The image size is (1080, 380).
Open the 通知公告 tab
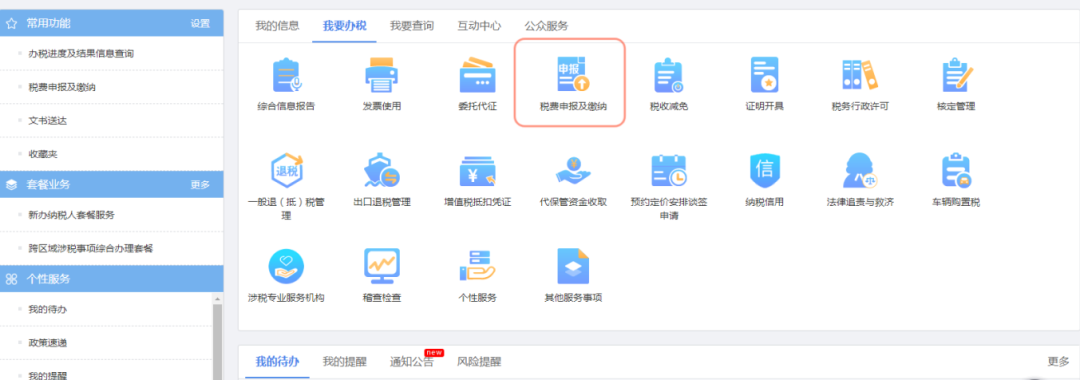pos(412,362)
